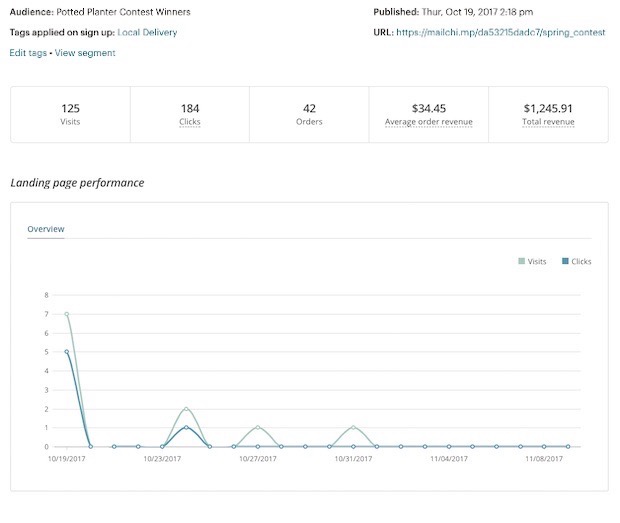The height and width of the screenshot is (523, 620).
Task: Click the Visits peak point at value 7
Action: [x=67, y=314]
